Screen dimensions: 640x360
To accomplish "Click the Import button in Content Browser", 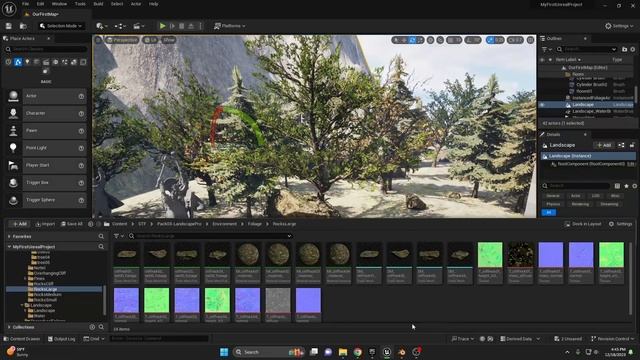I will point(45,224).
